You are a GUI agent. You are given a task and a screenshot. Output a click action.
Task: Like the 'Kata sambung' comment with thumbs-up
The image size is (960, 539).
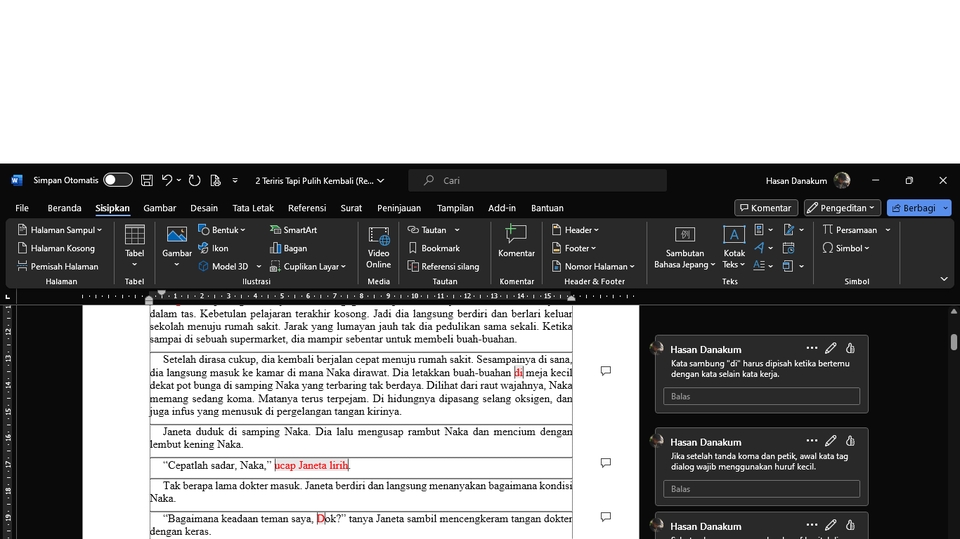(850, 348)
